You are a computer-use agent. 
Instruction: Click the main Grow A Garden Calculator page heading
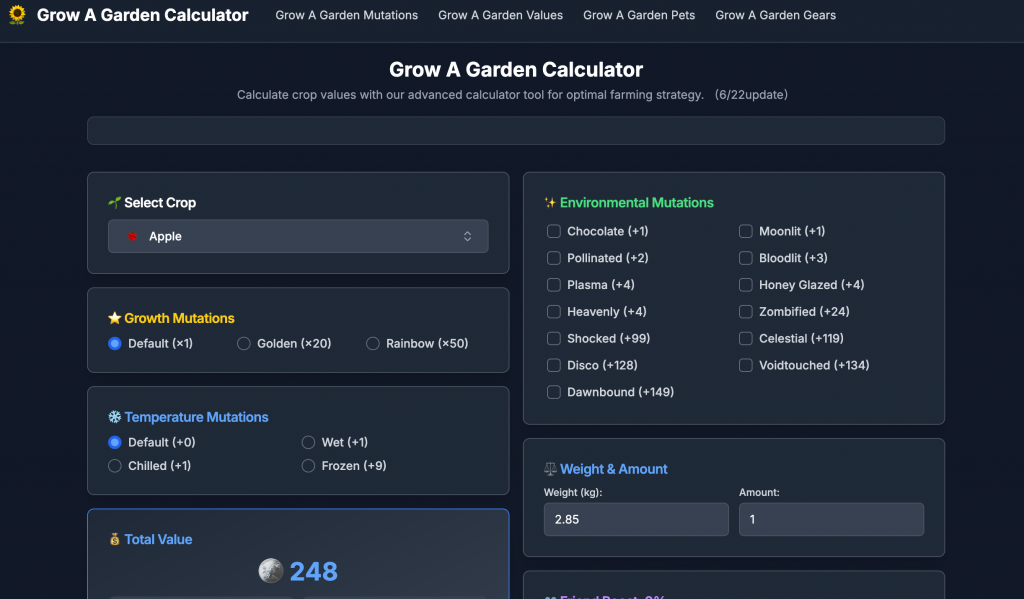tap(516, 69)
